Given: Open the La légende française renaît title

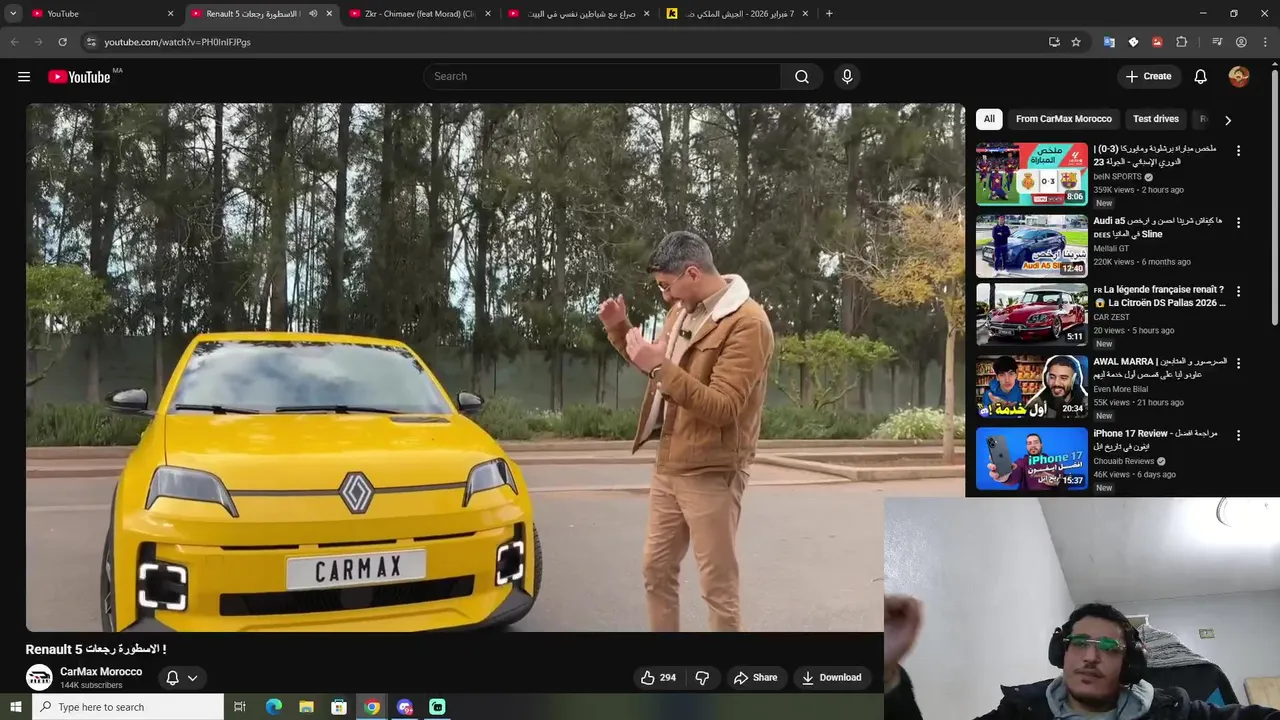Looking at the screenshot, I should (1160, 296).
